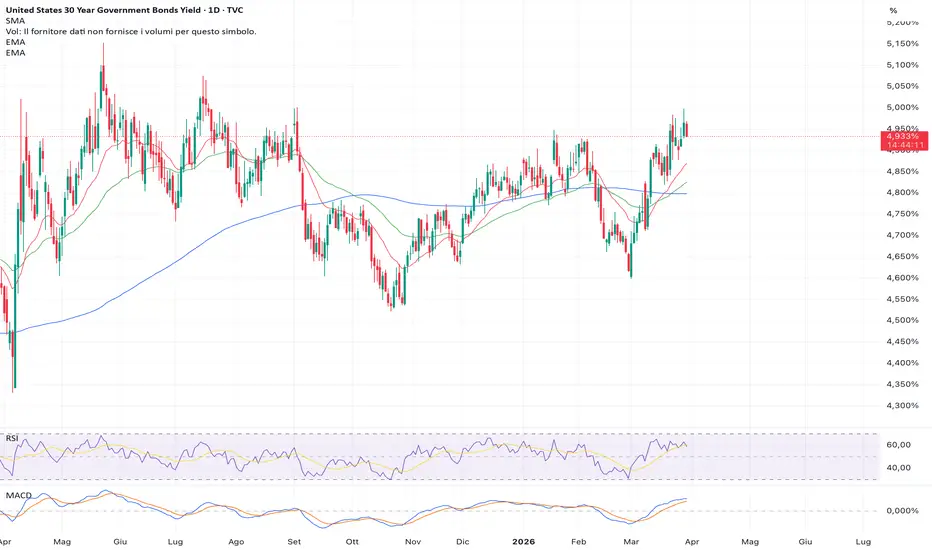Click the 4,450% price axis label

(902, 342)
